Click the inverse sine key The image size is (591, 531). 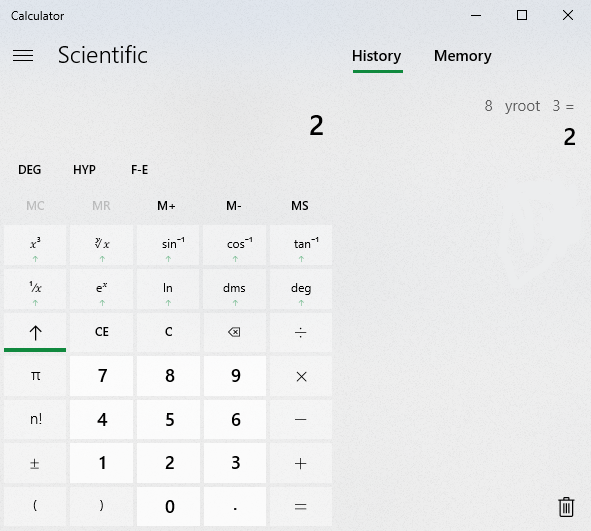click(168, 245)
